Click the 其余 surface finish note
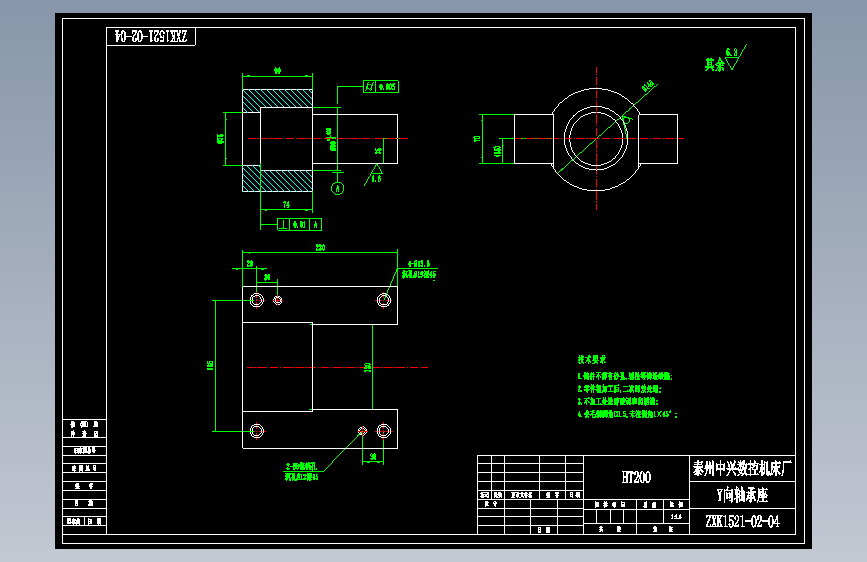This screenshot has width=867, height=562. click(x=714, y=65)
